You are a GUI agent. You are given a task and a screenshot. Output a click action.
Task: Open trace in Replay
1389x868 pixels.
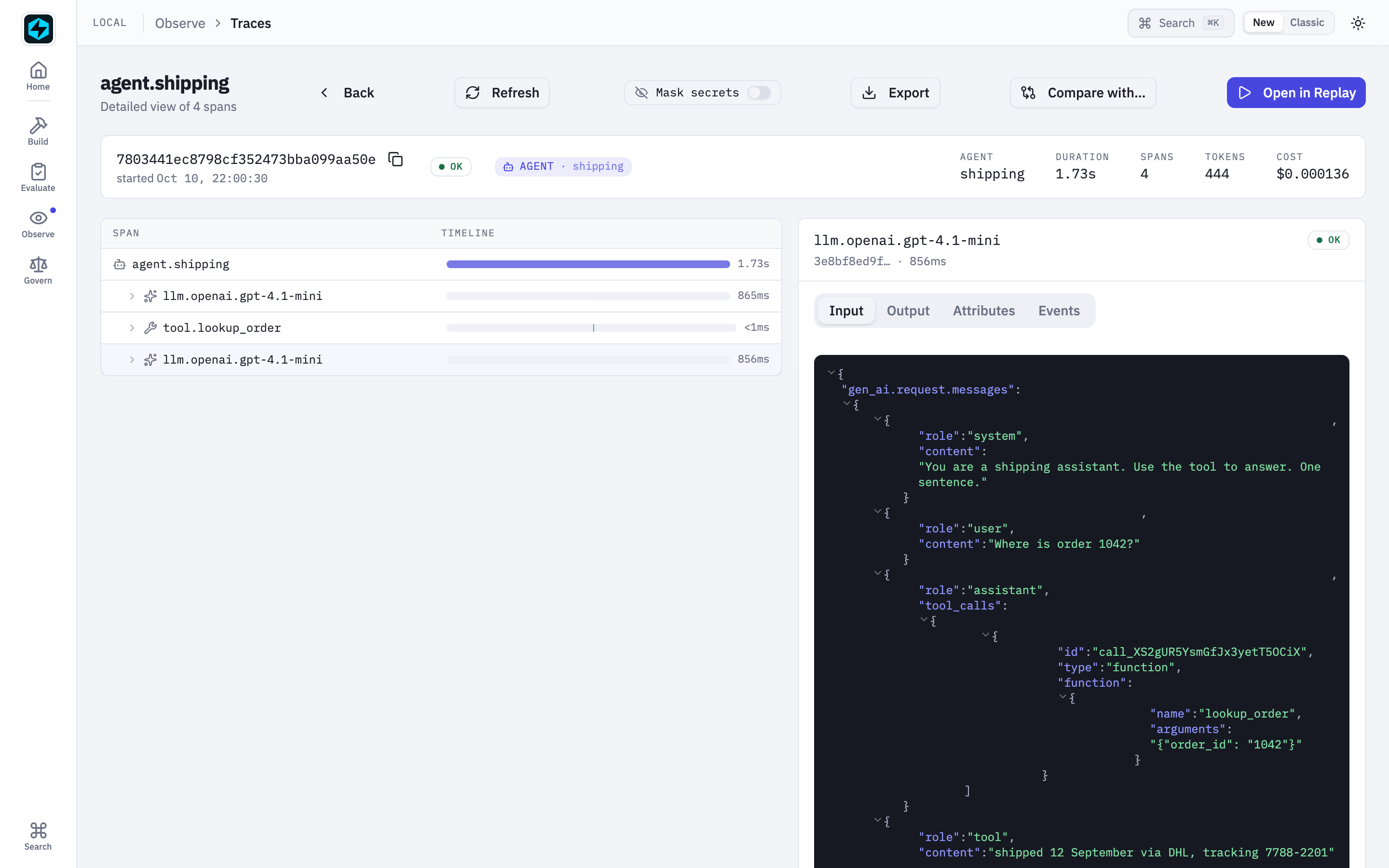[x=1296, y=93]
